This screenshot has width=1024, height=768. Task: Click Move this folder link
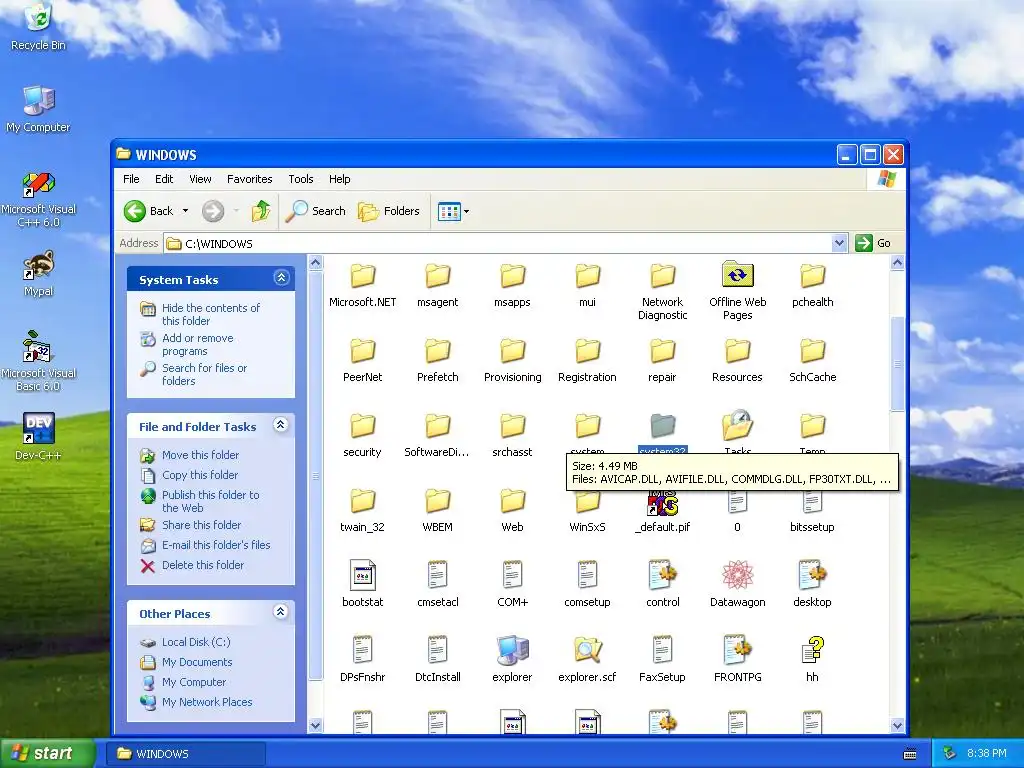[x=200, y=455]
